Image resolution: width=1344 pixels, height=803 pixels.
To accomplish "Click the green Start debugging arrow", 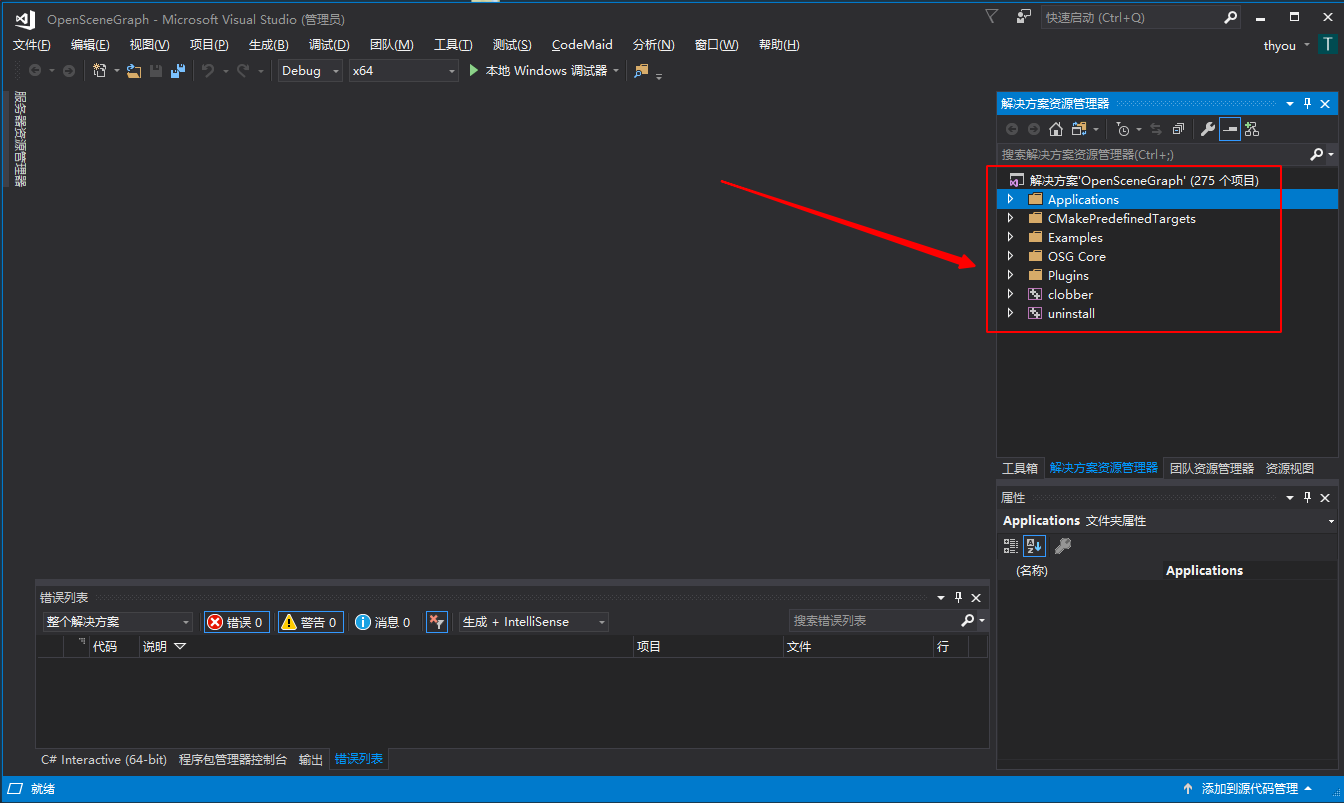I will click(475, 71).
